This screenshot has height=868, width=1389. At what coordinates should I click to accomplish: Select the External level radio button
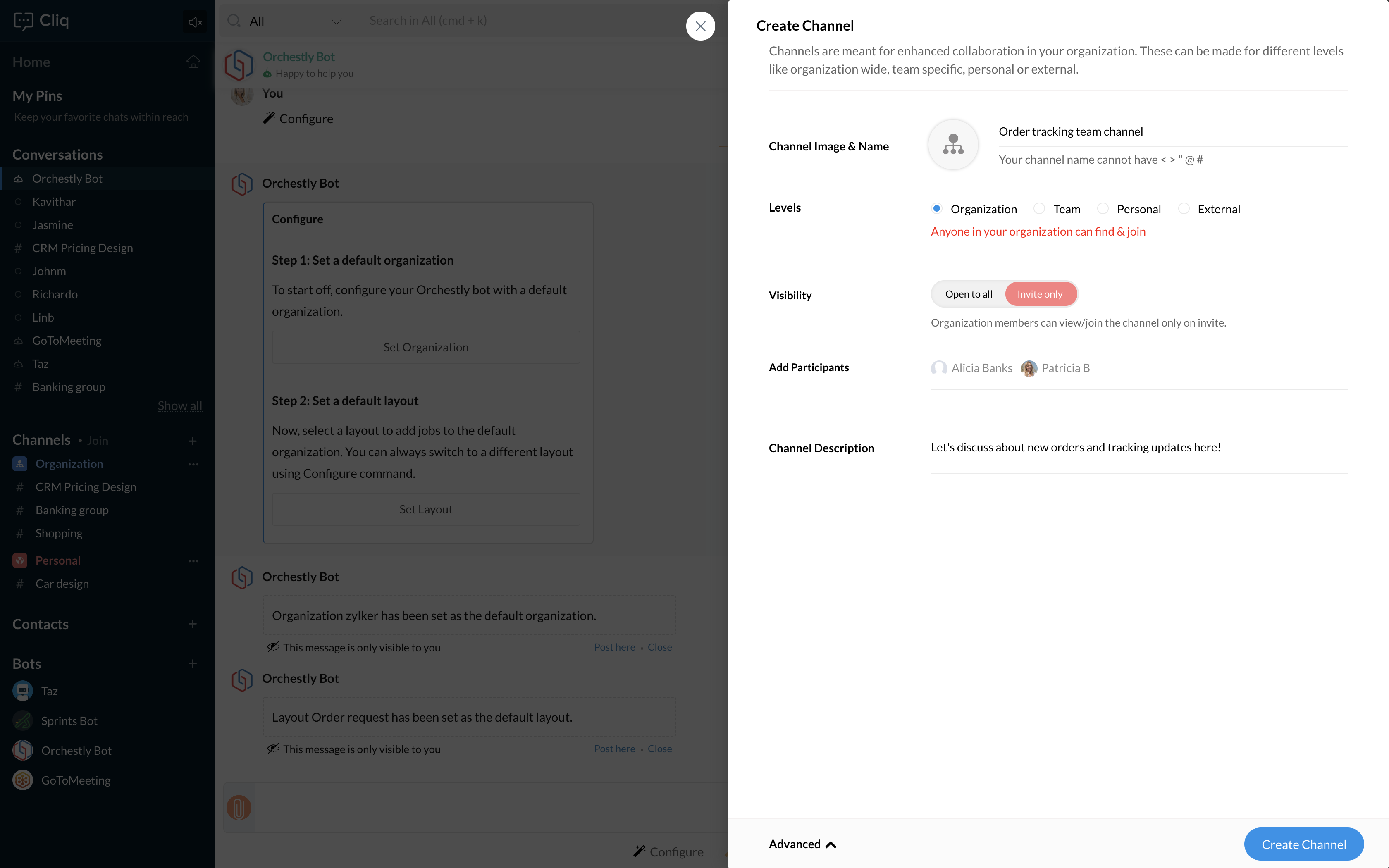pos(1183,209)
